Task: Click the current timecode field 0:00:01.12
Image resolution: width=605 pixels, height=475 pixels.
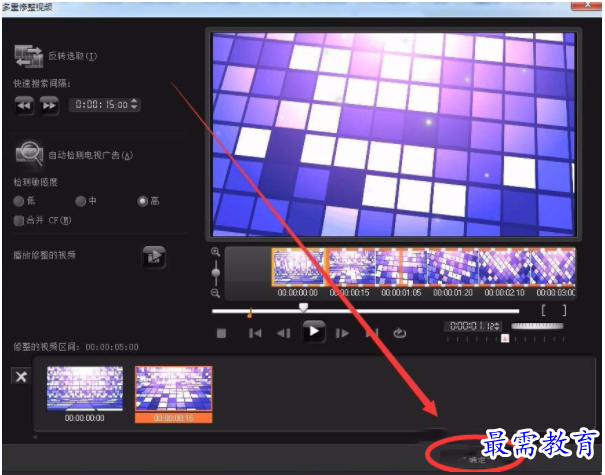Action: [473, 326]
